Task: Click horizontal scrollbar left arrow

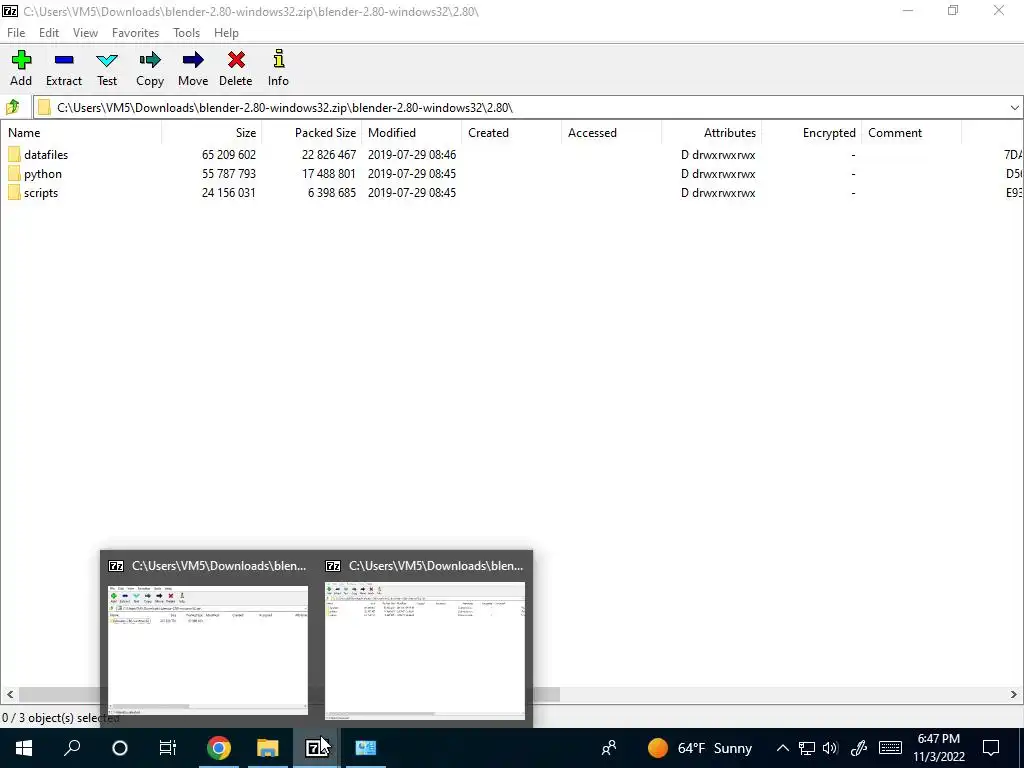Action: pos(10,695)
